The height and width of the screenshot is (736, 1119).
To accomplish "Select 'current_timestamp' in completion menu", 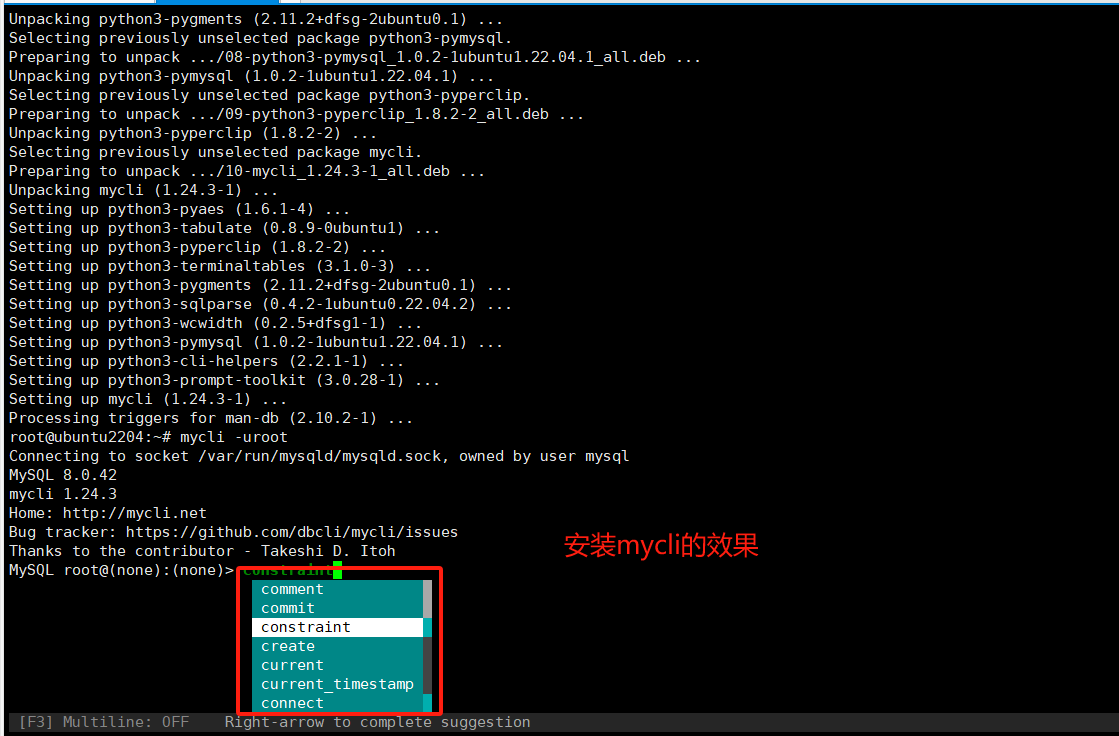I will point(338,684).
